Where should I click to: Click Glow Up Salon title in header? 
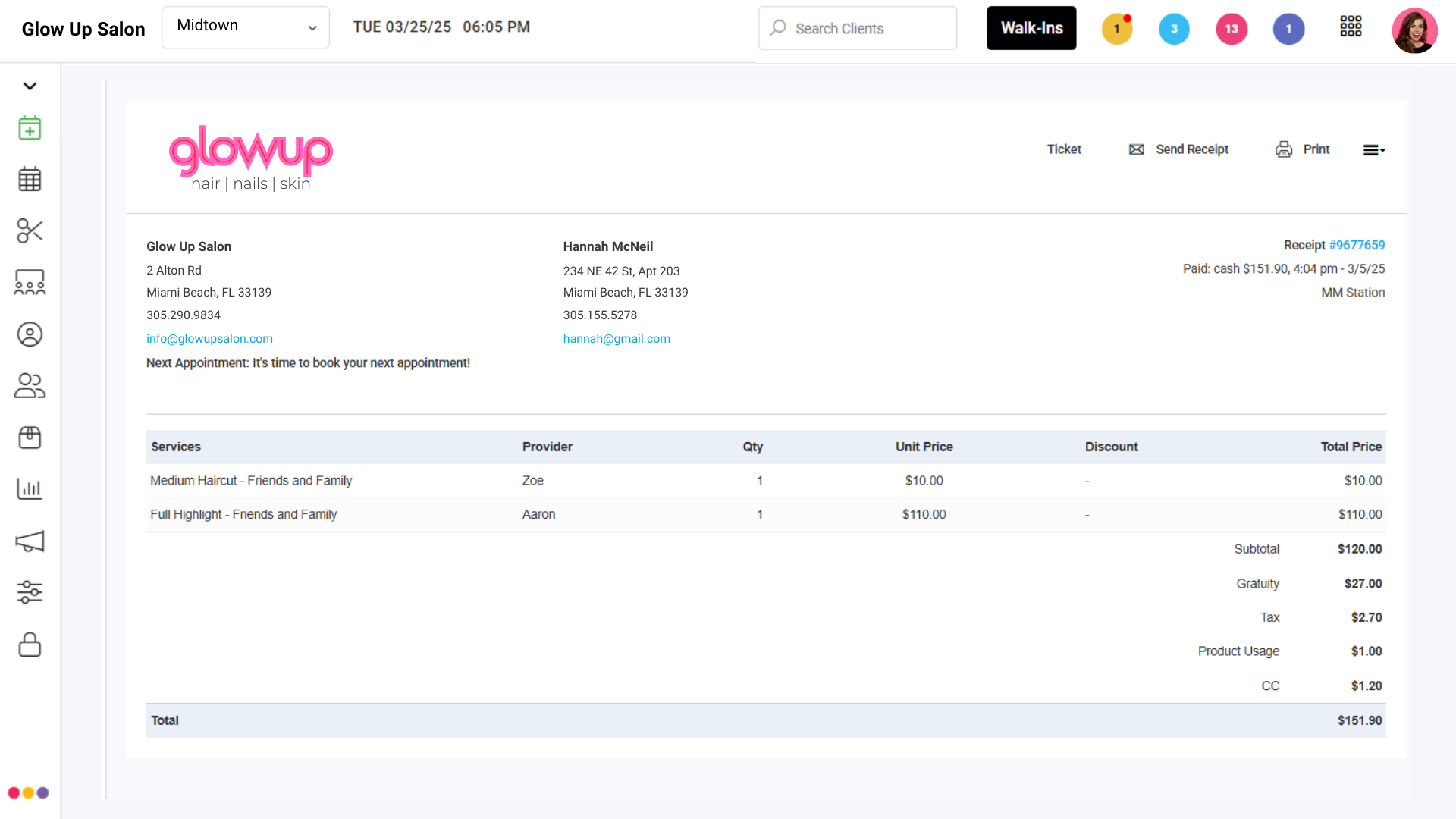[x=83, y=29]
